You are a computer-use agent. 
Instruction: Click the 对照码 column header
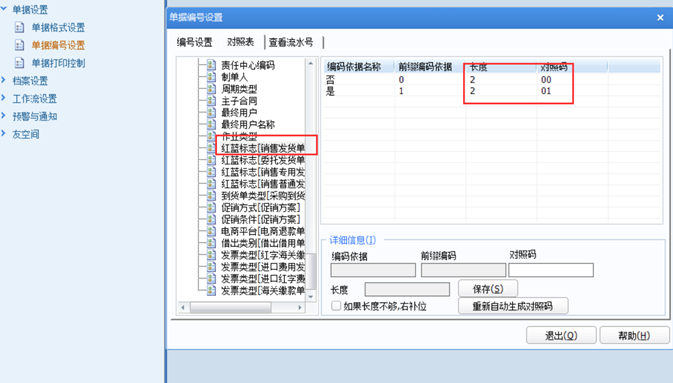[x=572, y=67]
